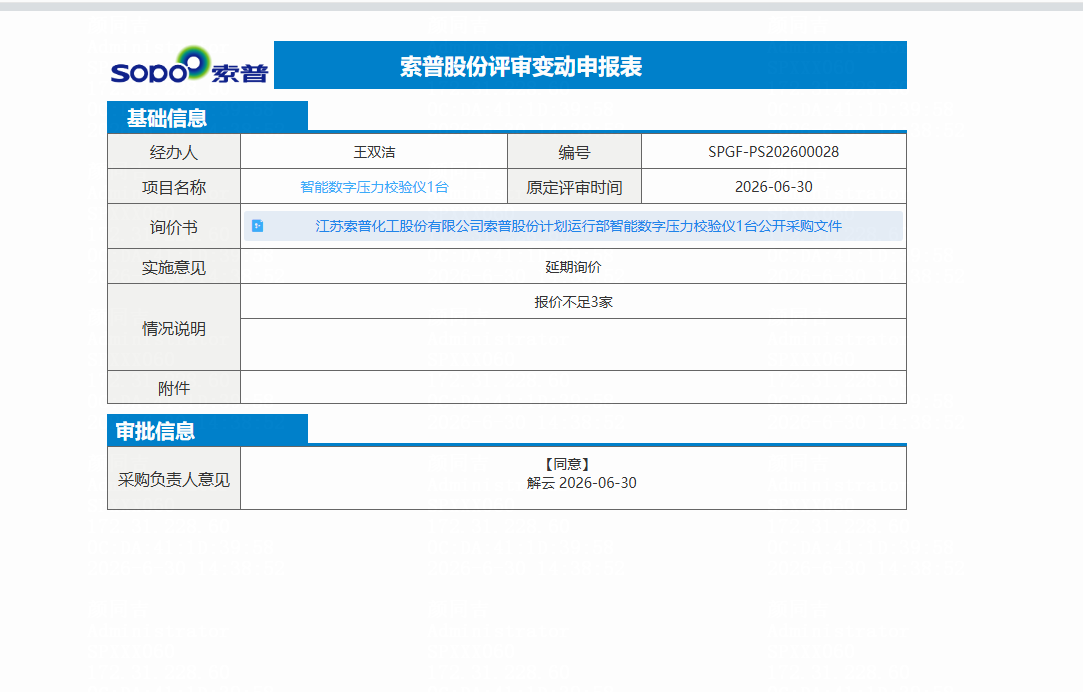The width and height of the screenshot is (1083, 692).
Task: Click the 原定评审时间 label cell
Action: (x=575, y=187)
